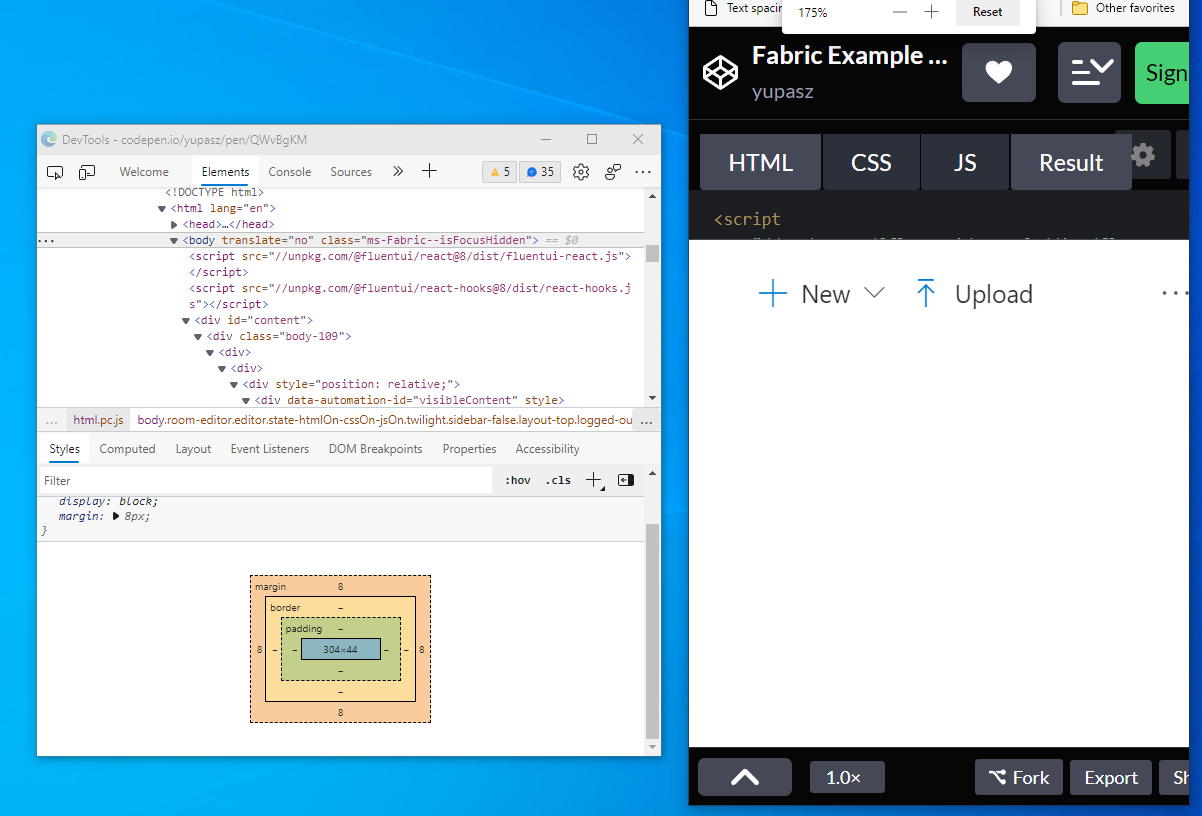Reset the 175% text zoom

(x=987, y=11)
